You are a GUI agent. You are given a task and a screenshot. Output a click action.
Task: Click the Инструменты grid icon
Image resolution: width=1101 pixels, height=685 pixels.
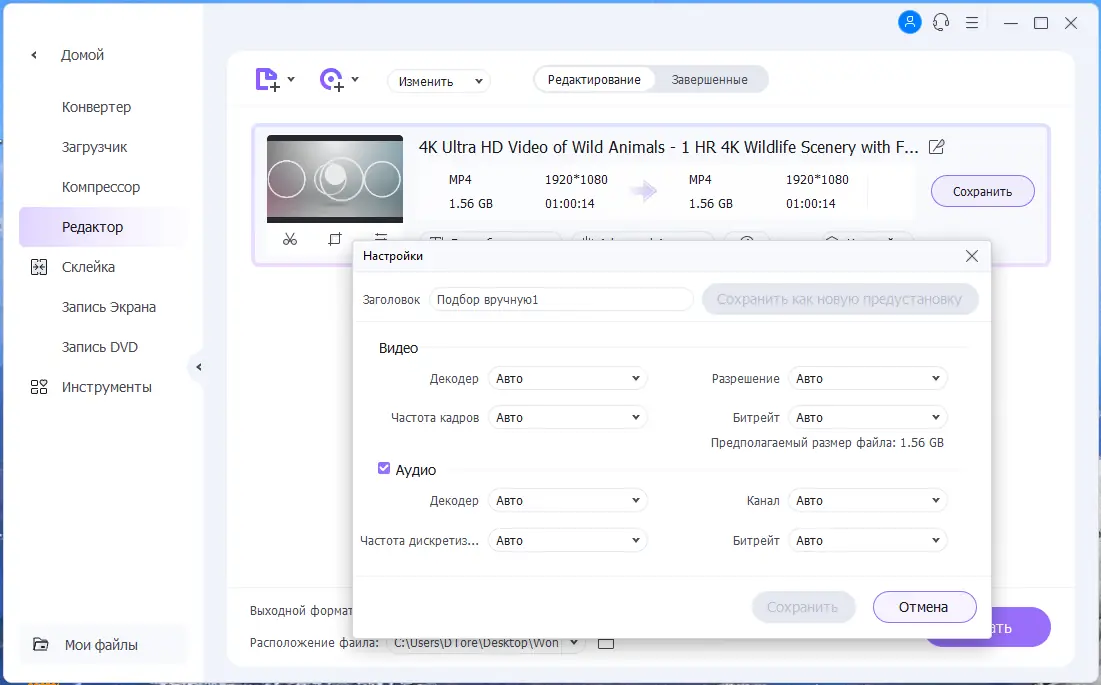pyautogui.click(x=39, y=387)
